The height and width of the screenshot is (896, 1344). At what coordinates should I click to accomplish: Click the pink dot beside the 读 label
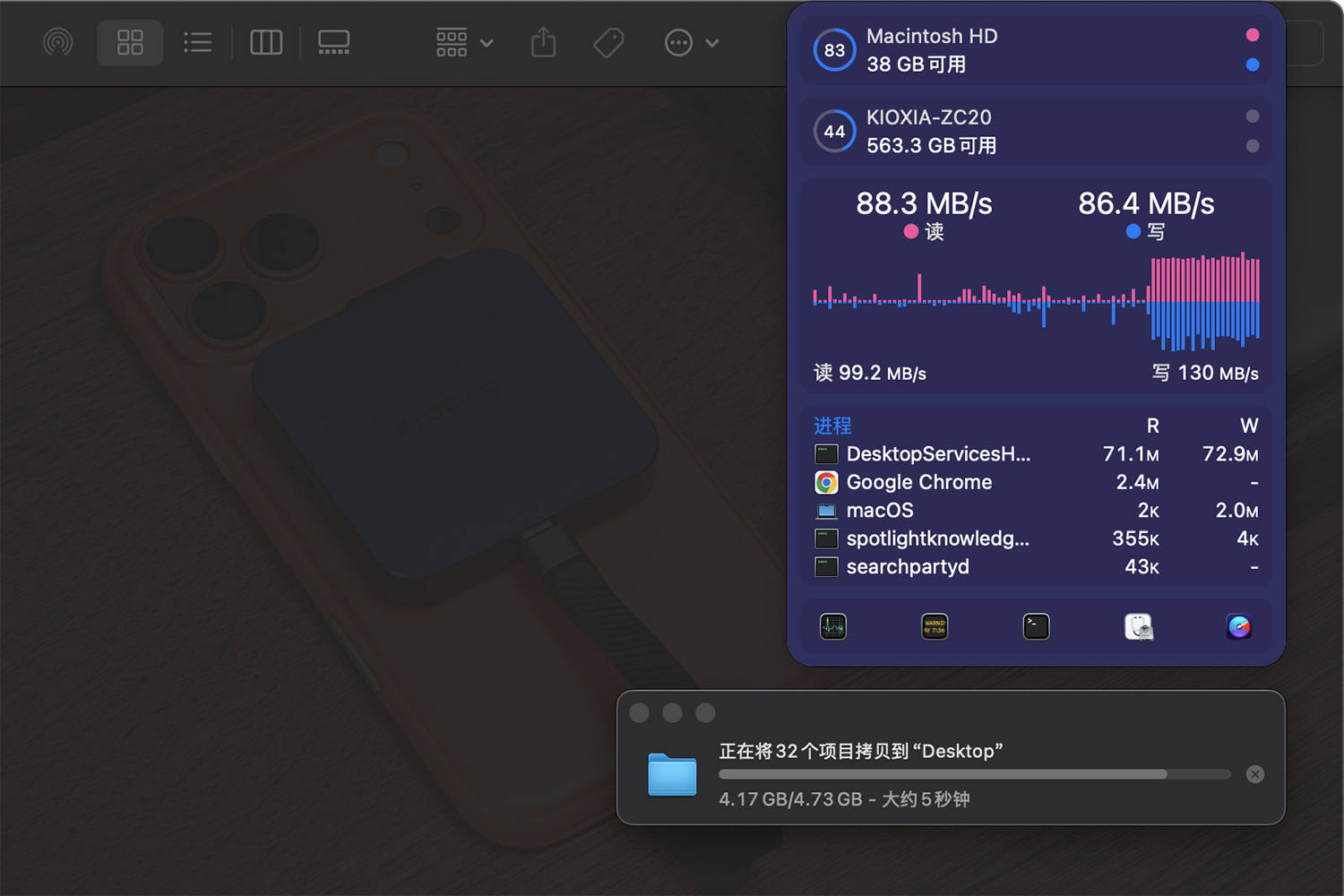(911, 232)
